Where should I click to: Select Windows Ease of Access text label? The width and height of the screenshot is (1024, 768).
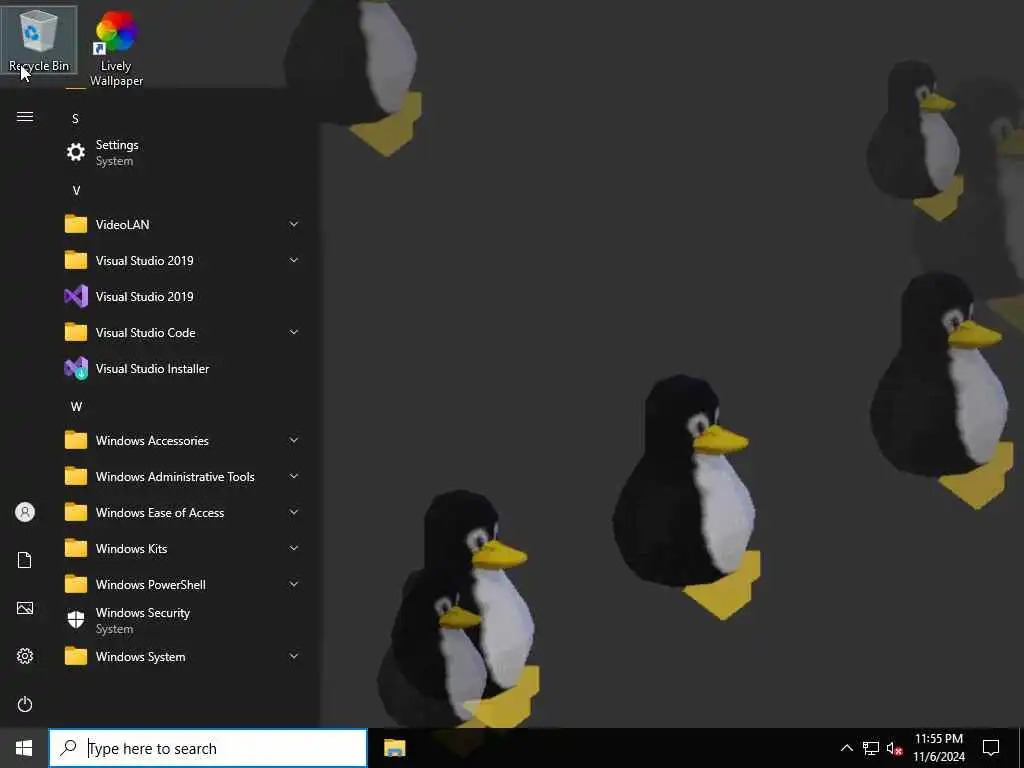click(x=160, y=513)
